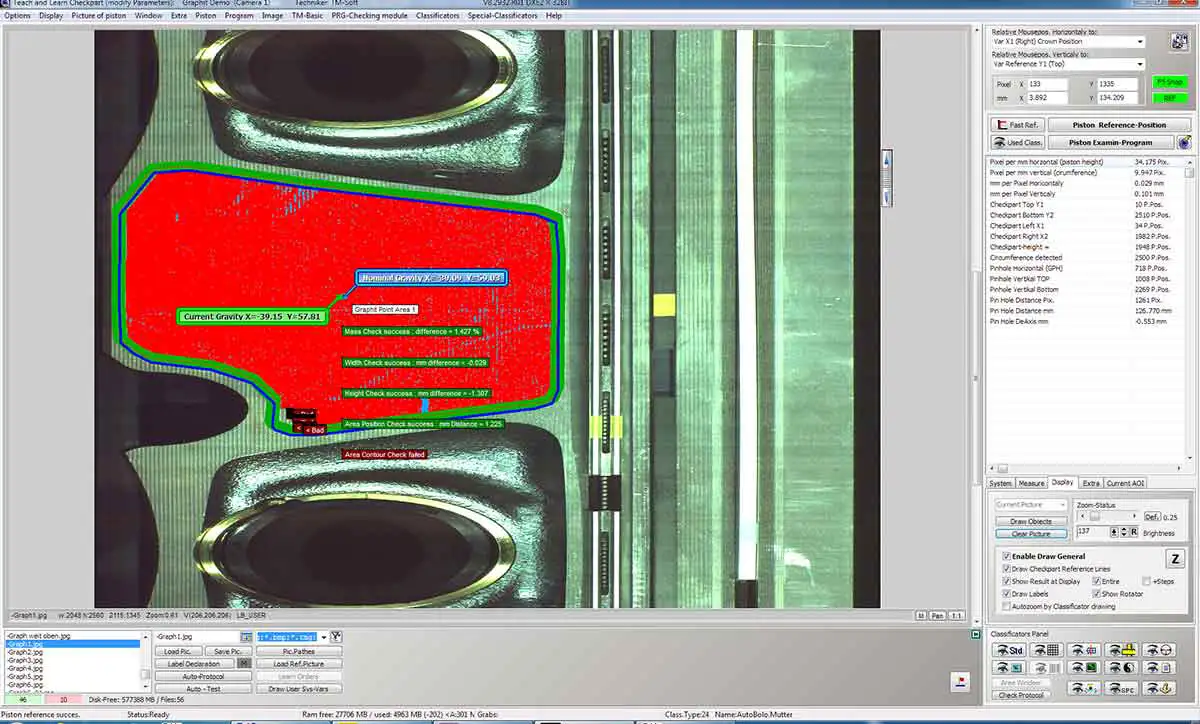Viewport: 1200px width, 724px height.
Task: Click gray icon next to Label Declaration
Action: [244, 663]
